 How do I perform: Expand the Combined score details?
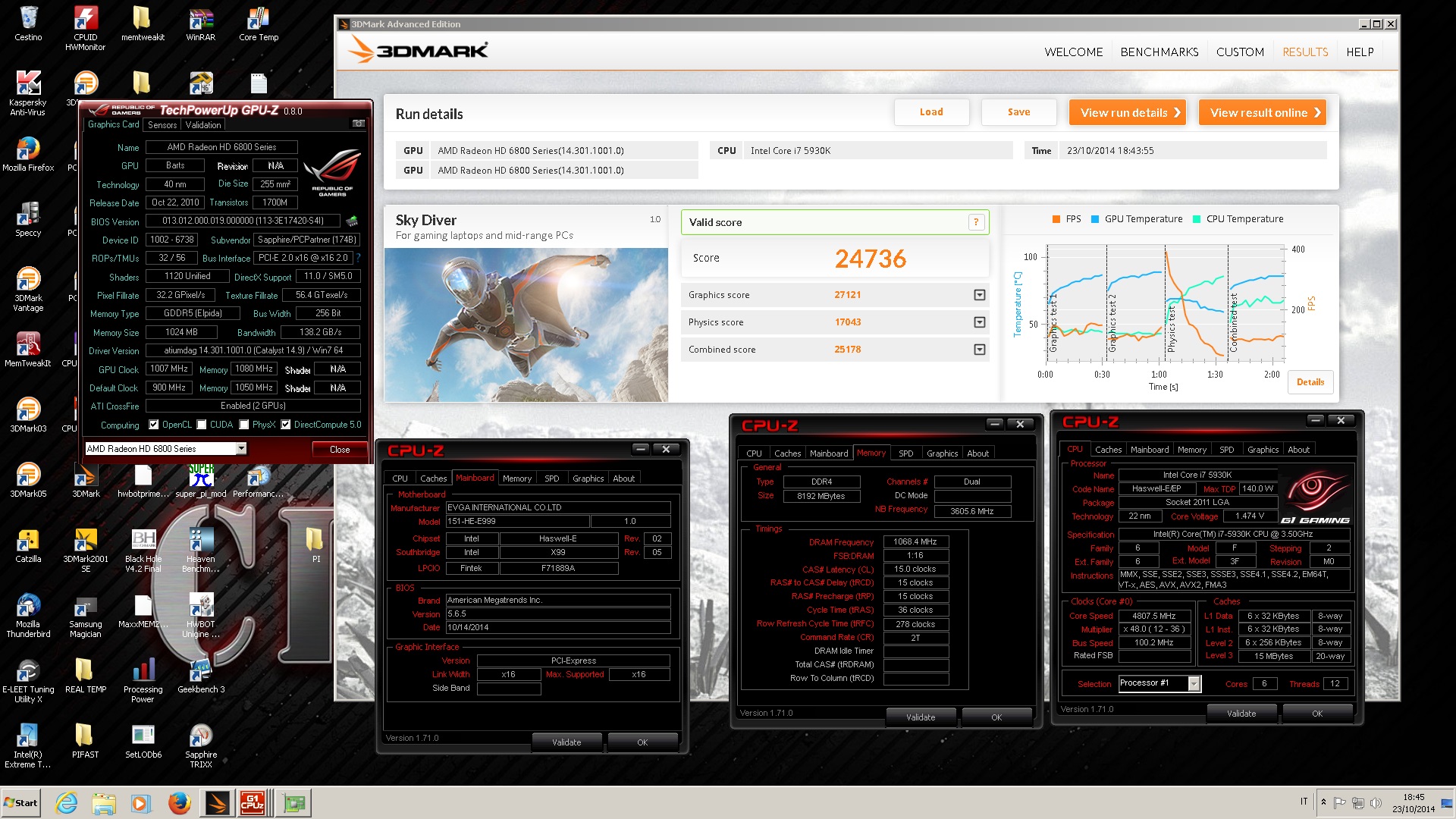click(980, 350)
